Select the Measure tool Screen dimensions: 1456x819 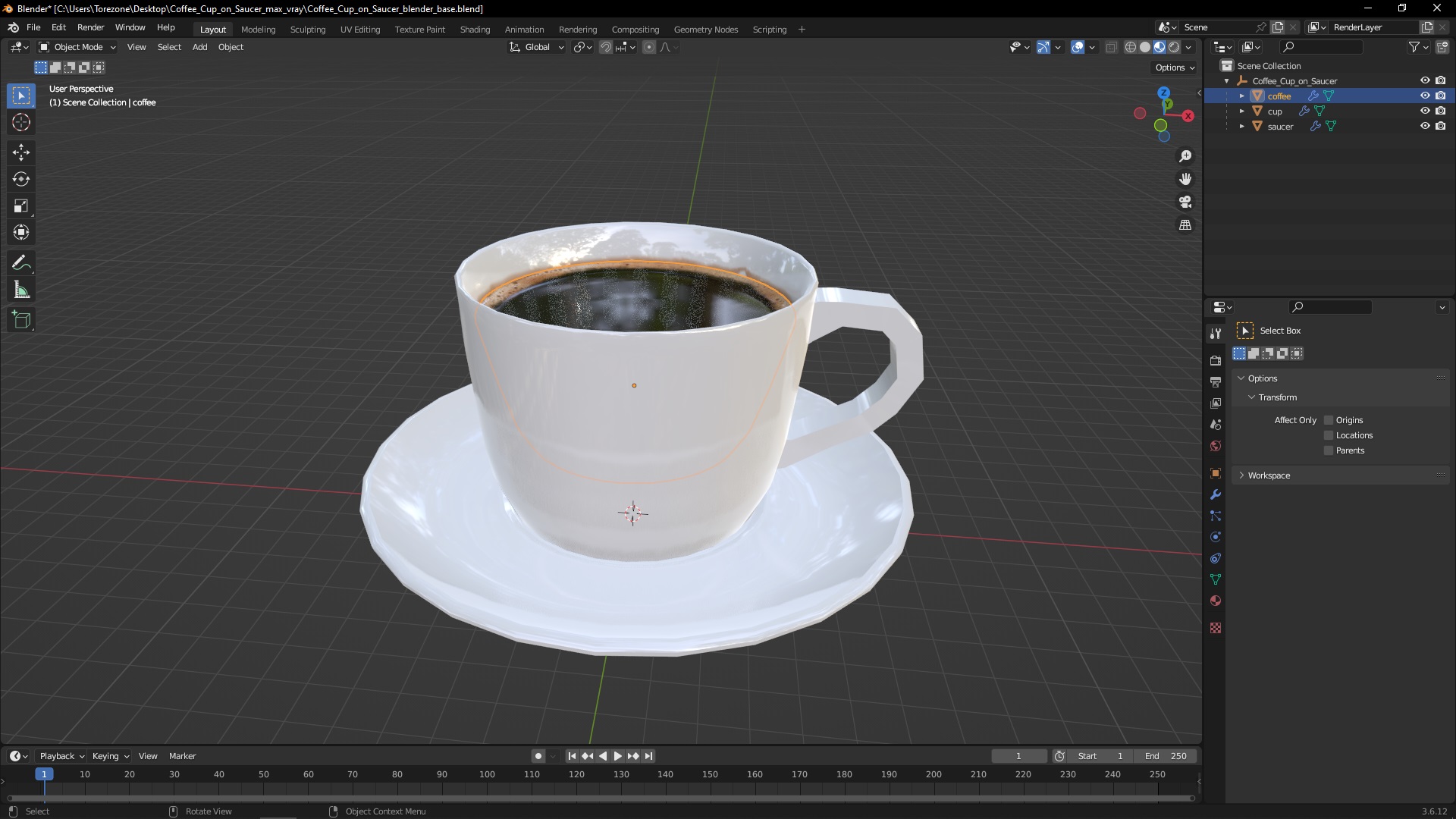(21, 290)
